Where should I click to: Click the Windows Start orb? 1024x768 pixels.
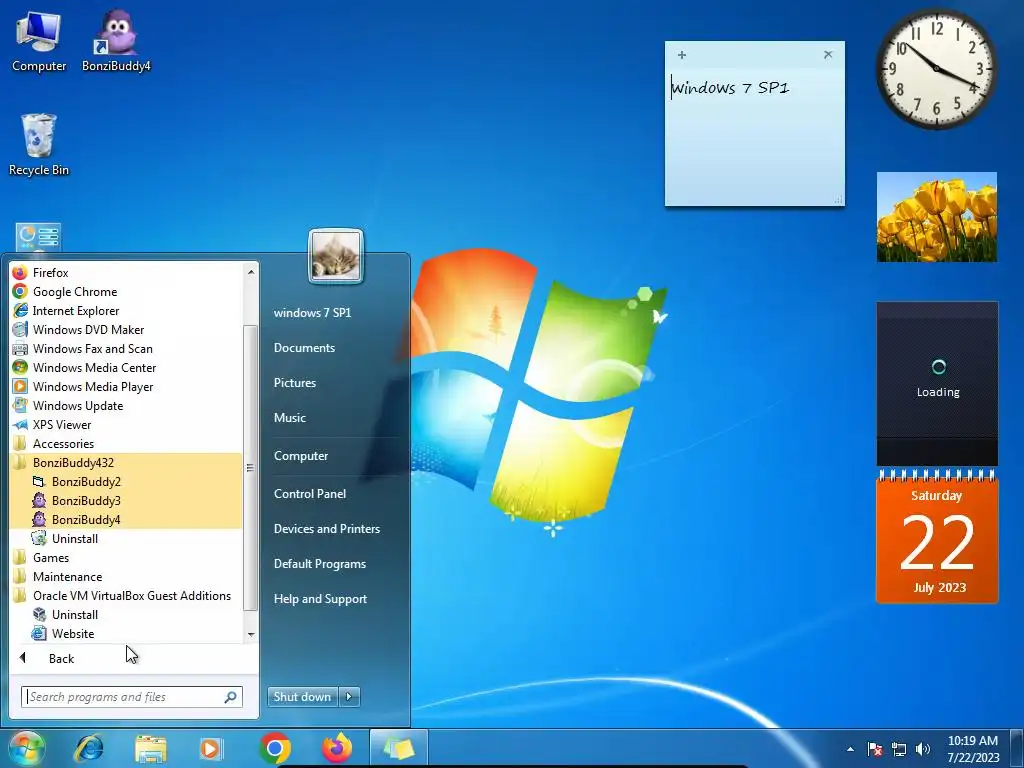[26, 748]
